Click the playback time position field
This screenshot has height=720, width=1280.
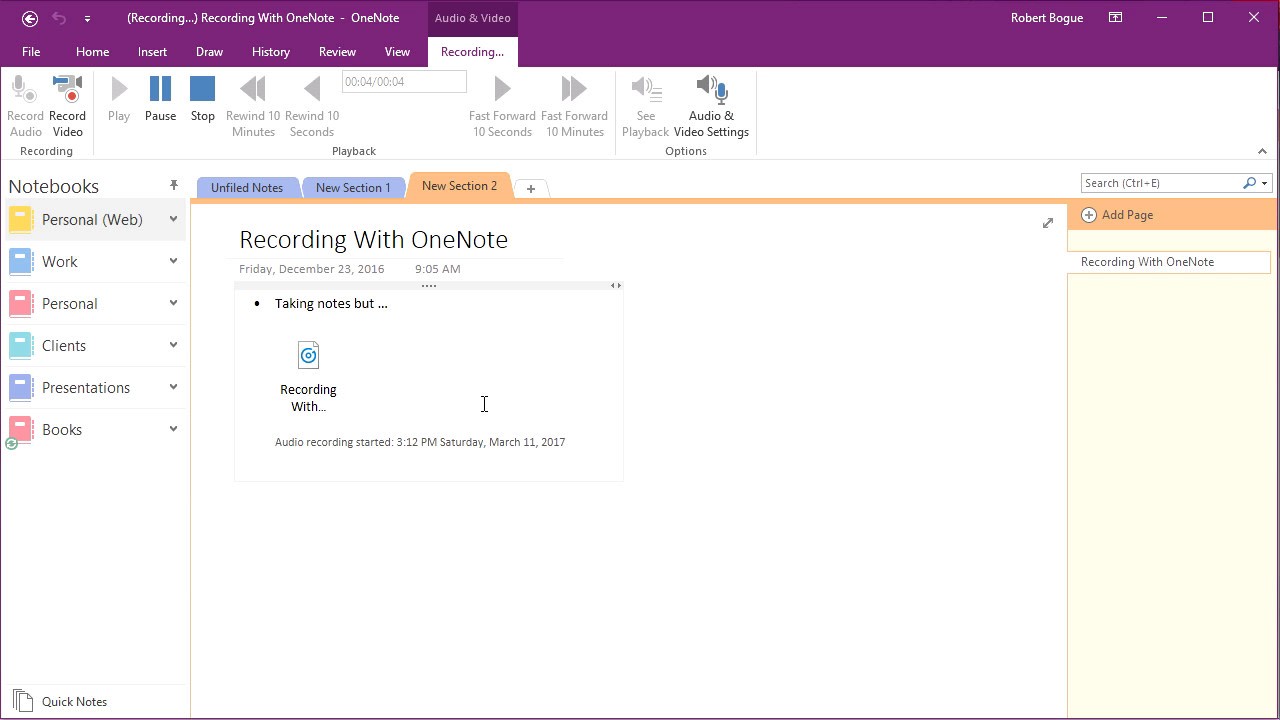(x=403, y=81)
